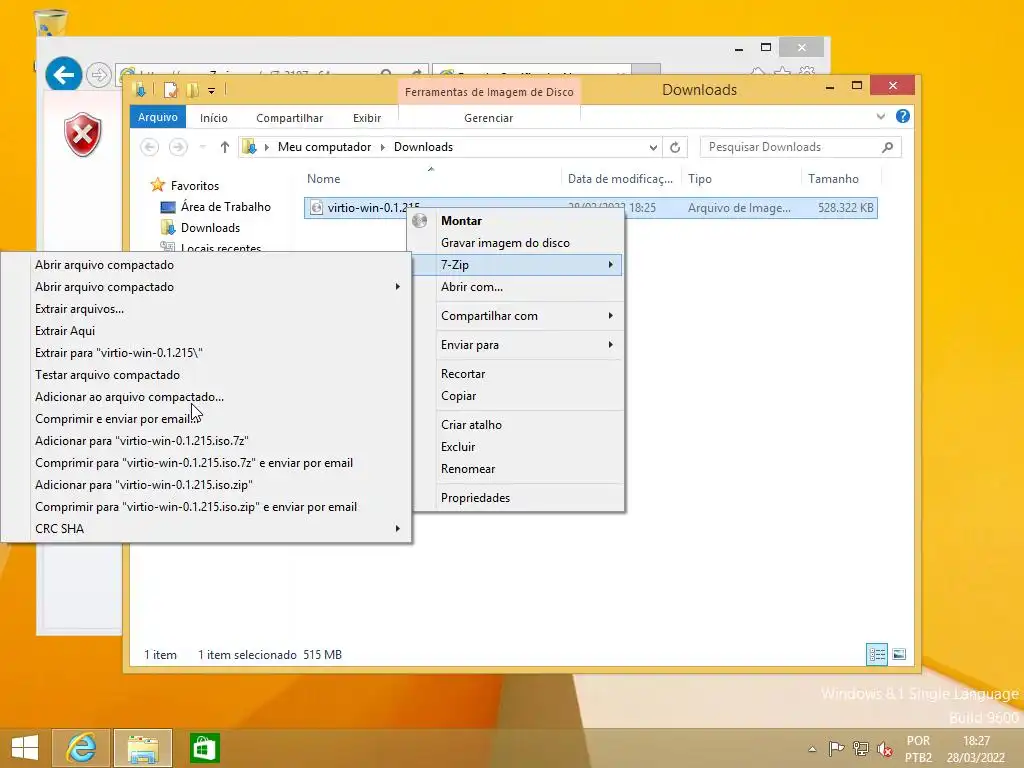Viewport: 1024px width, 768px height.
Task: Switch to details view layout
Action: pos(877,654)
